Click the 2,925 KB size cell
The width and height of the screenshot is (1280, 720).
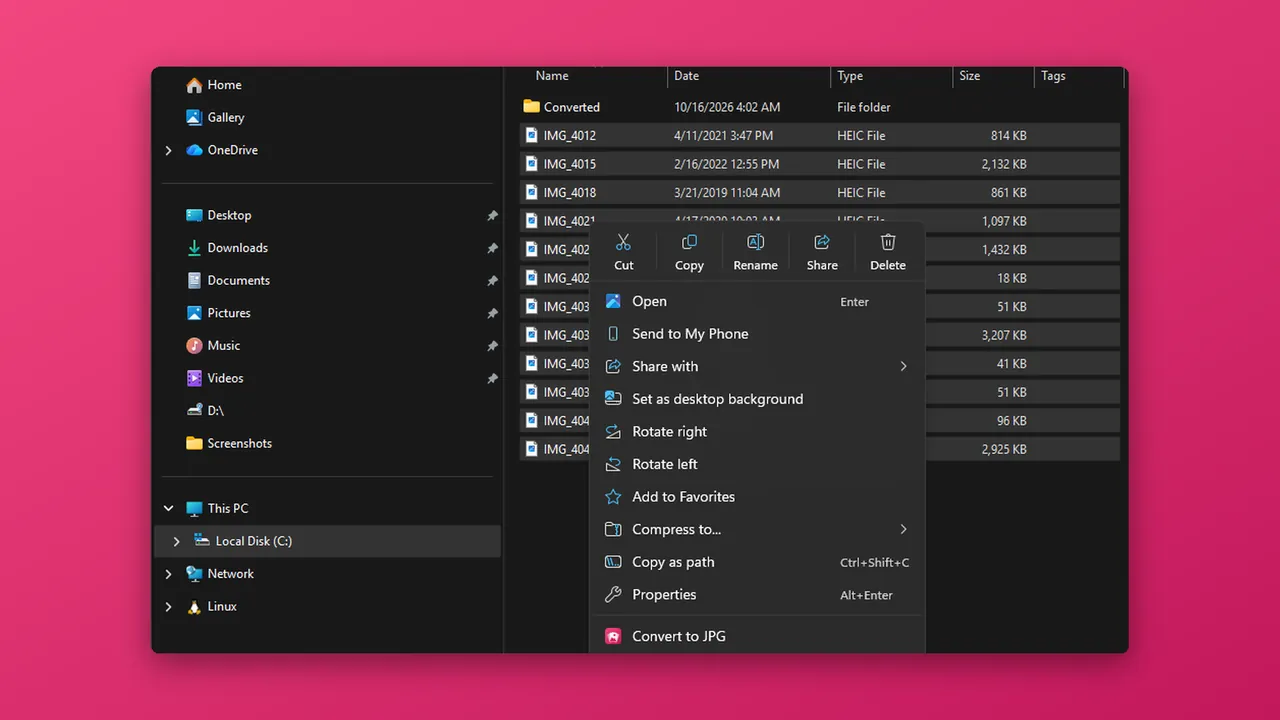tap(1004, 449)
